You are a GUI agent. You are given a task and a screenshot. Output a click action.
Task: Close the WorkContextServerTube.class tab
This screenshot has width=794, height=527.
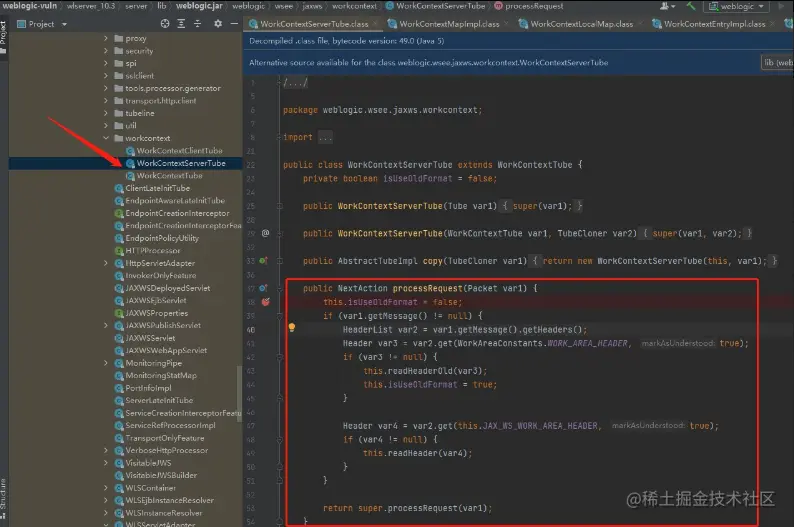pos(375,24)
